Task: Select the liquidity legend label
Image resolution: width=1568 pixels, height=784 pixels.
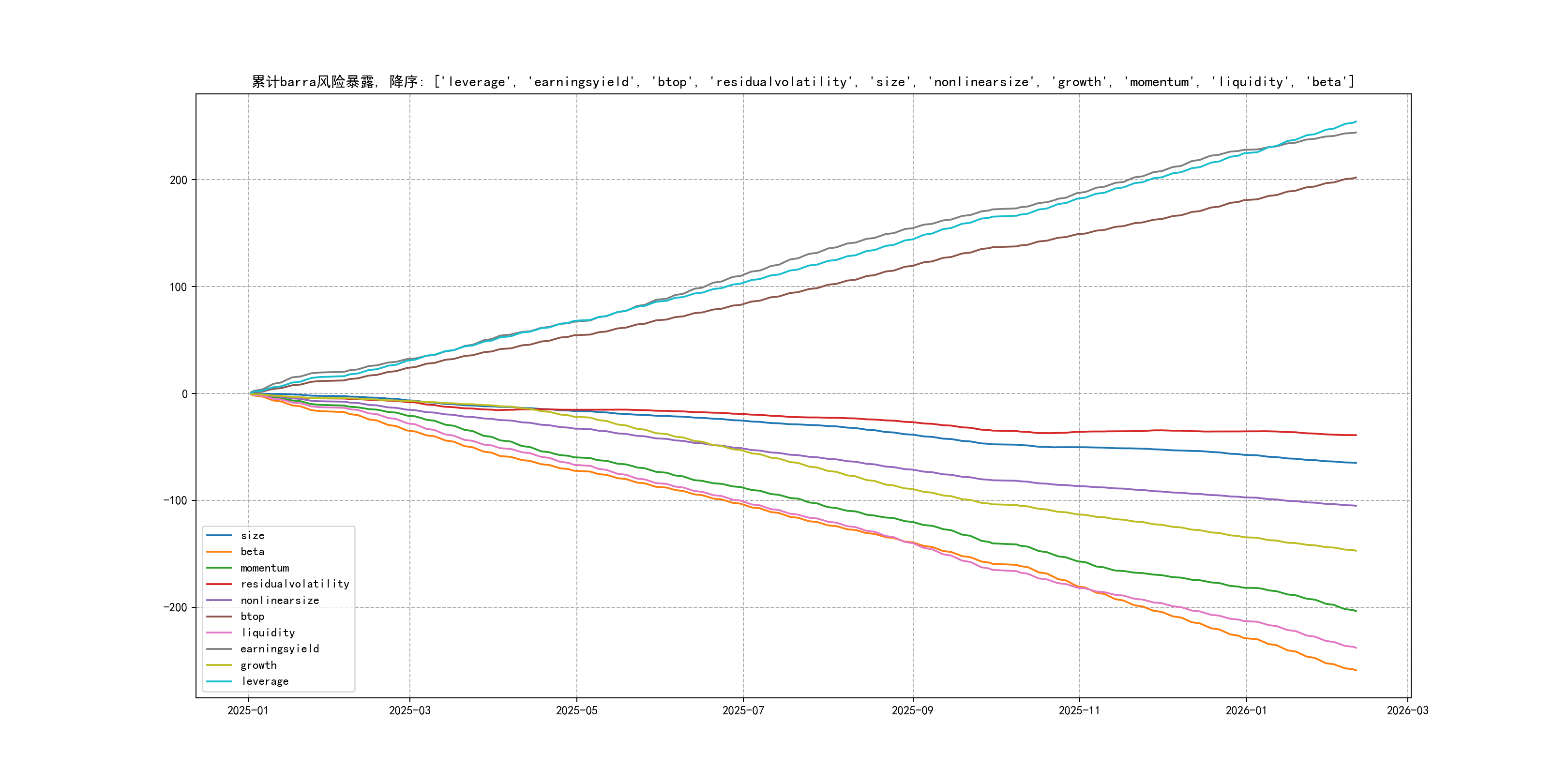Action: [268, 633]
